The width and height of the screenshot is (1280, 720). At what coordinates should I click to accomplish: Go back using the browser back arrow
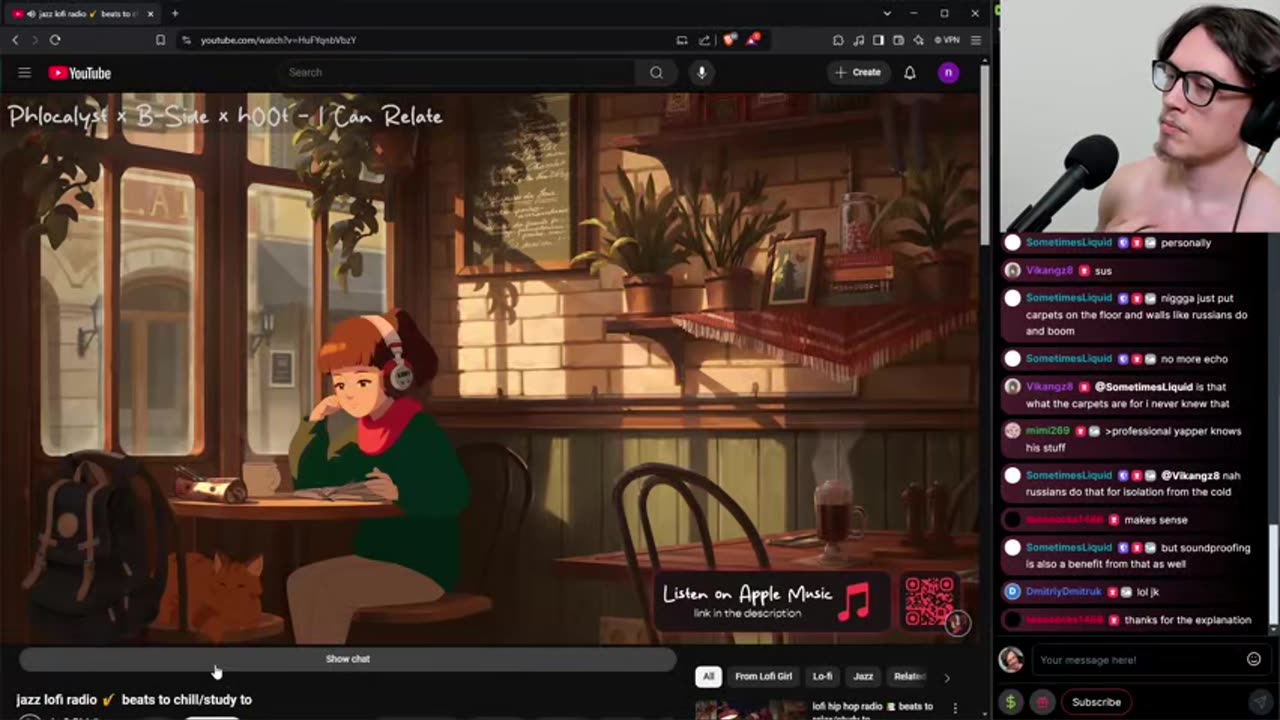point(15,40)
